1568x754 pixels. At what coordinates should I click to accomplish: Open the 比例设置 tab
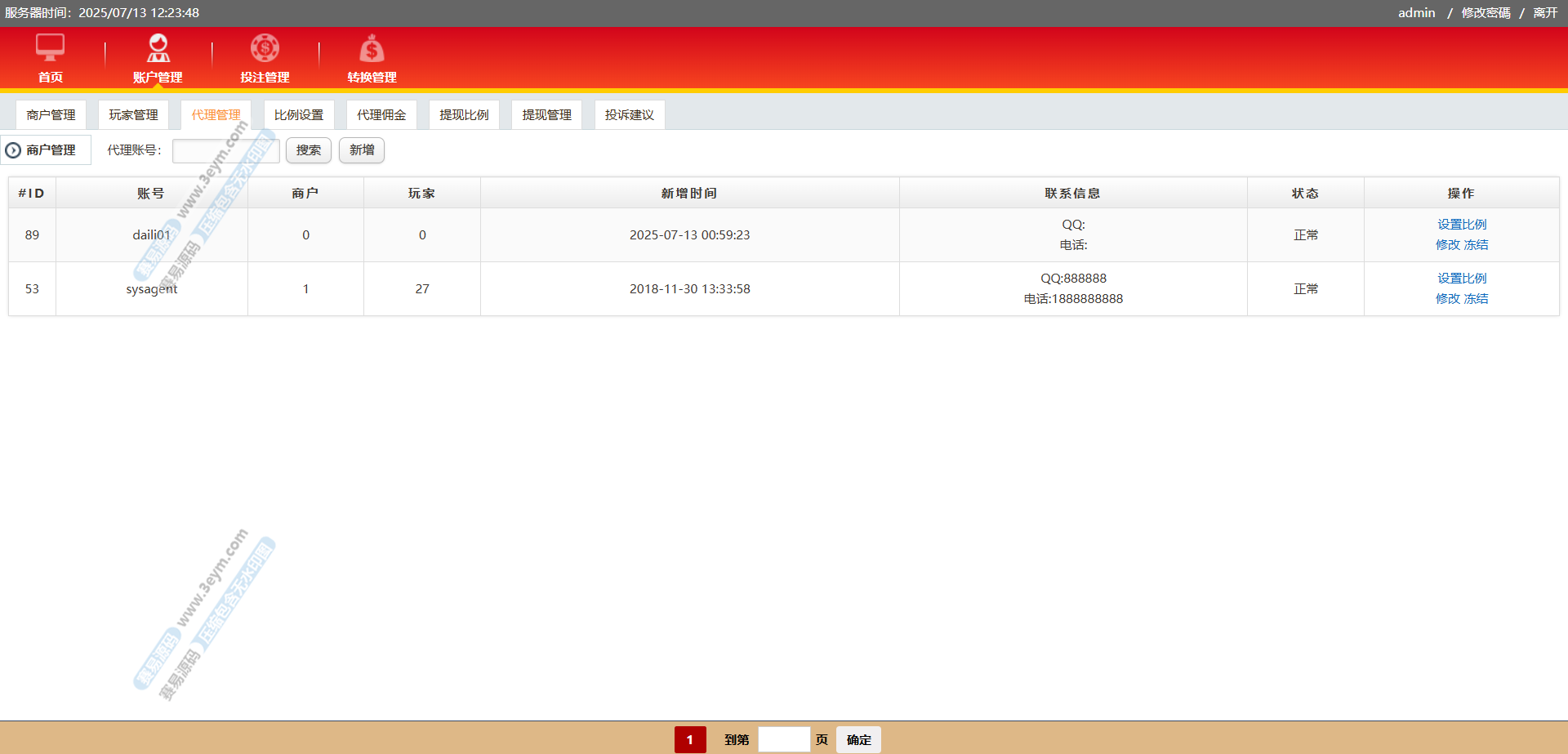coord(298,115)
